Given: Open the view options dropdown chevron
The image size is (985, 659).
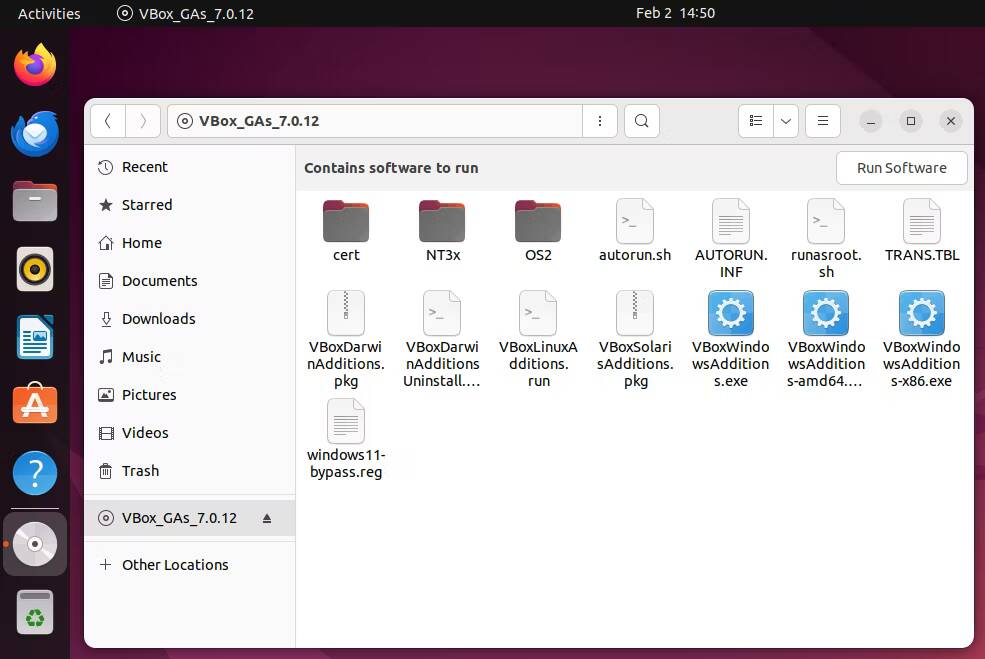Looking at the screenshot, I should click(786, 120).
